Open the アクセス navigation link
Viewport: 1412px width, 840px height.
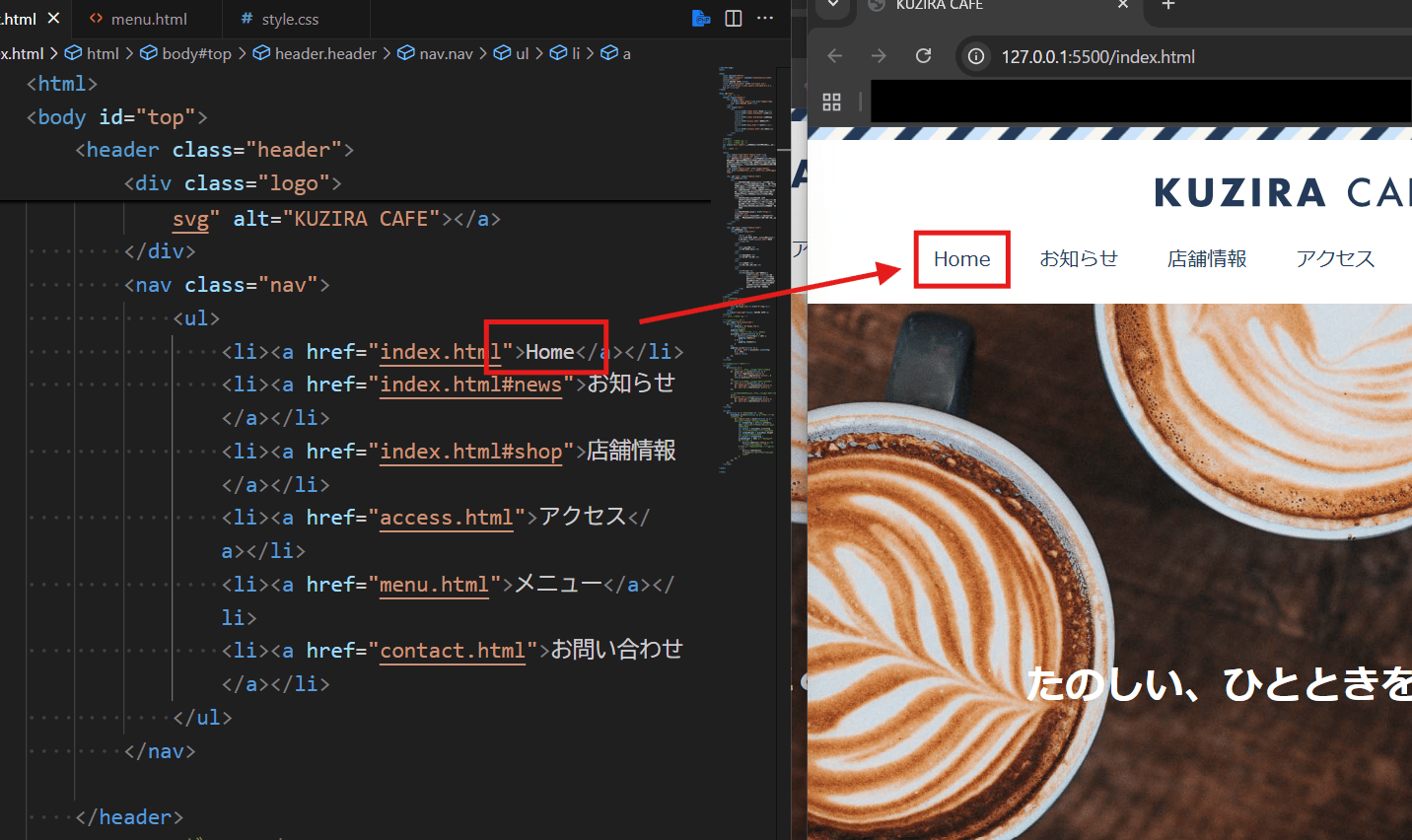click(x=1334, y=258)
